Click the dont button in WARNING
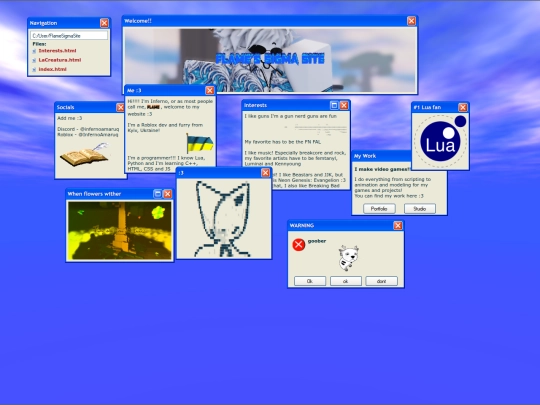Image resolution: width=540 pixels, height=405 pixels. tap(381, 281)
